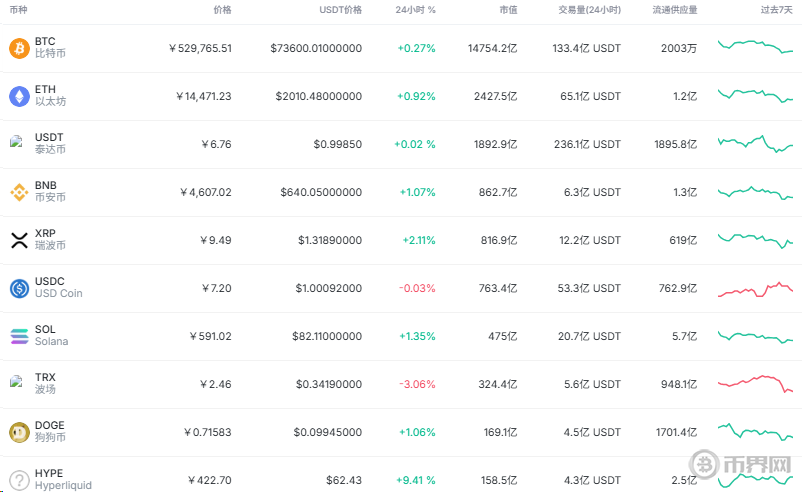Click the red USDC 7-day sparkline chart
Image resolution: width=802 pixels, height=492 pixels.
click(x=755, y=289)
